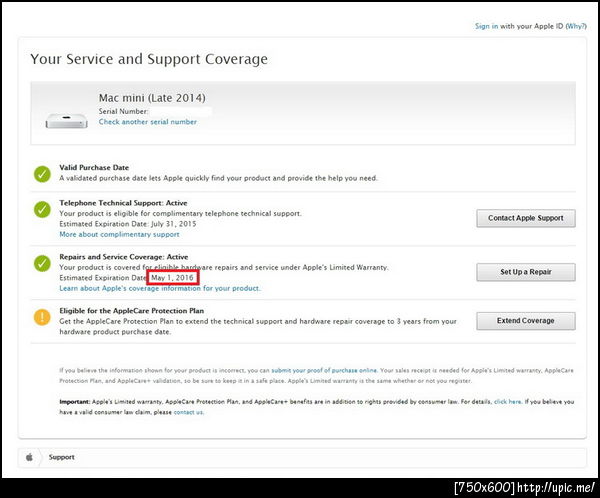The height and width of the screenshot is (498, 600).
Task: Click the Mac mini product image
Action: (x=67, y=121)
